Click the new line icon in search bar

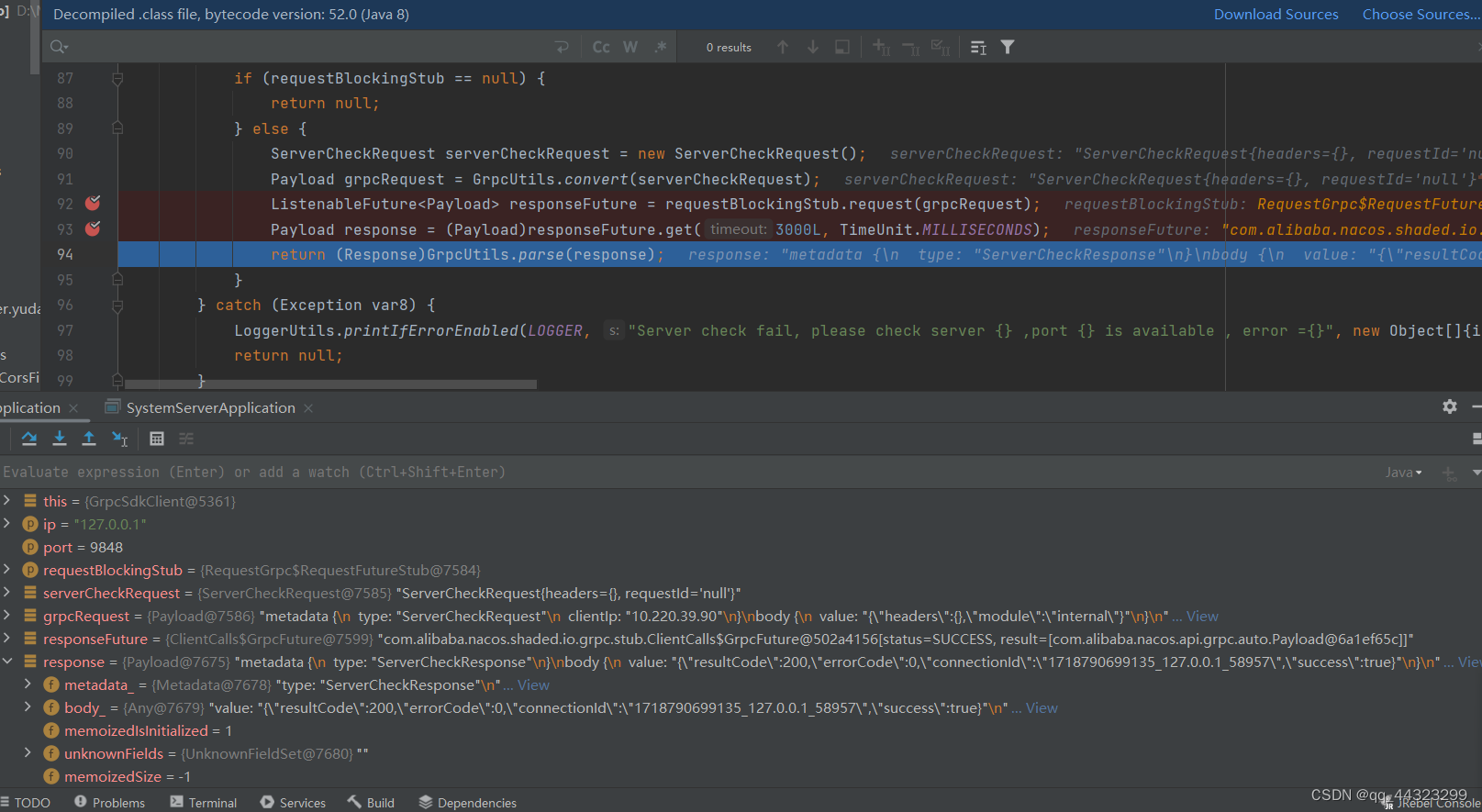pyautogui.click(x=562, y=47)
